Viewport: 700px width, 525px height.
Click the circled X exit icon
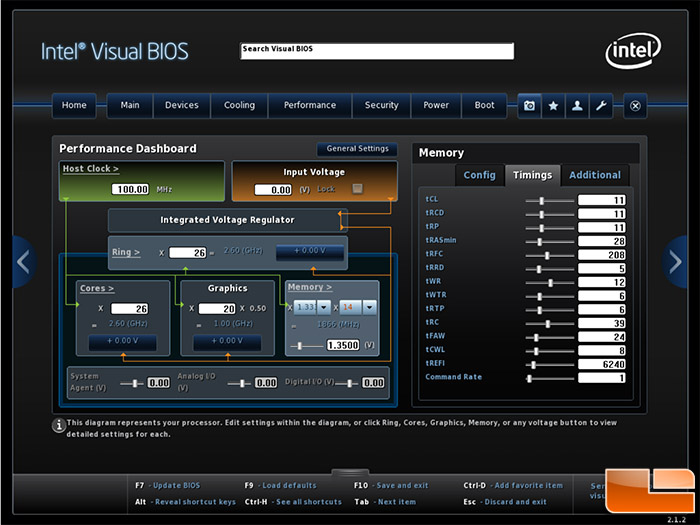635,105
